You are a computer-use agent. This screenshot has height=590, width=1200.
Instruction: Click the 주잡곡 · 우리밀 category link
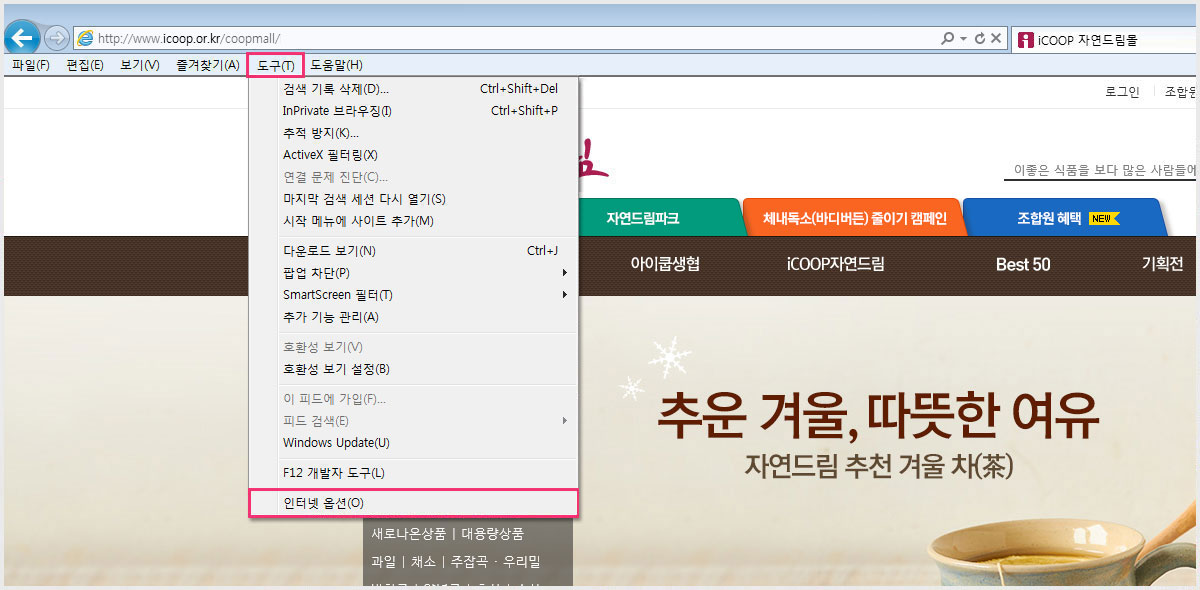495,562
